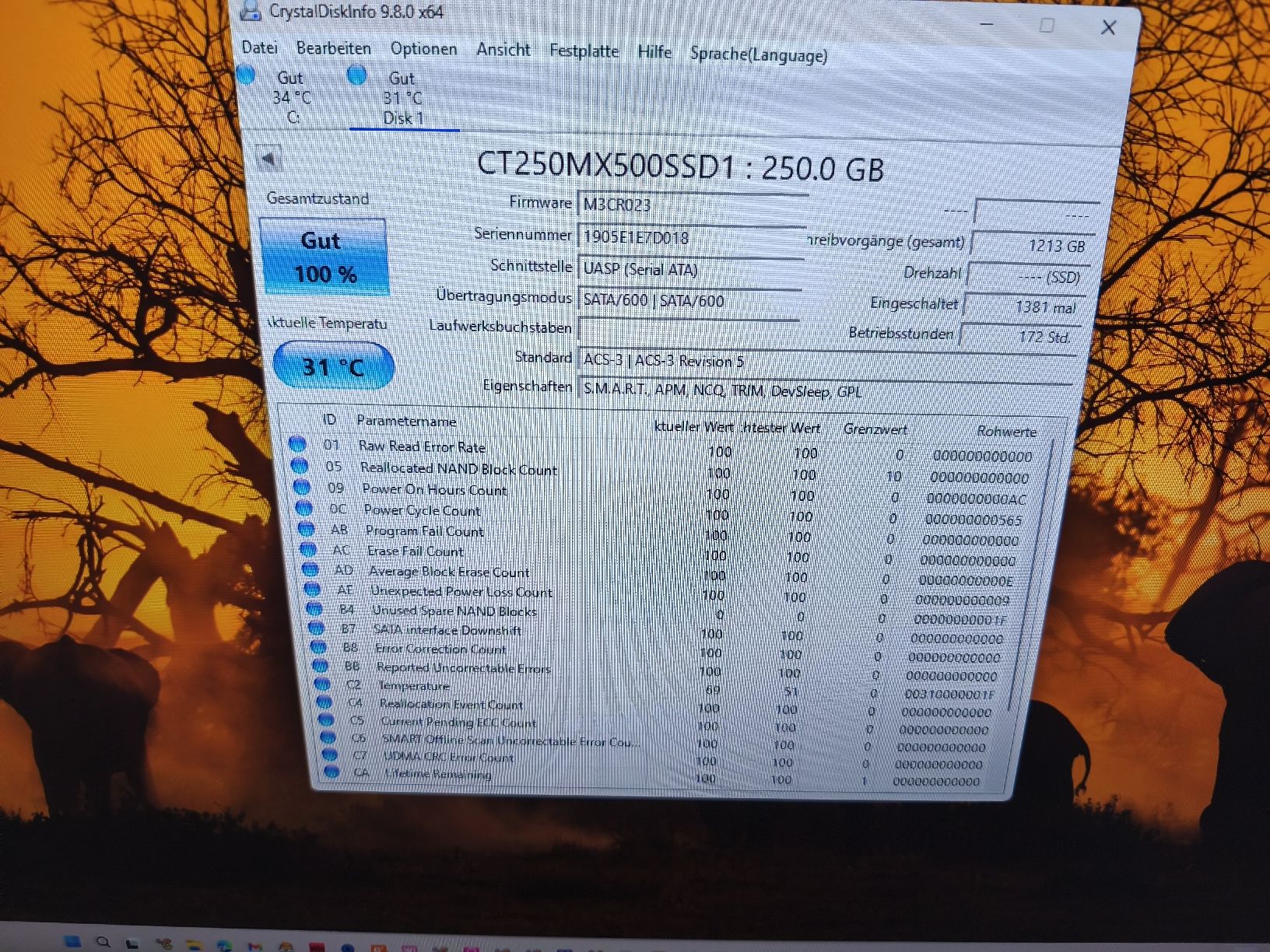The height and width of the screenshot is (952, 1270).
Task: Click the status circle of Lifetime Remaining
Action: (x=332, y=772)
